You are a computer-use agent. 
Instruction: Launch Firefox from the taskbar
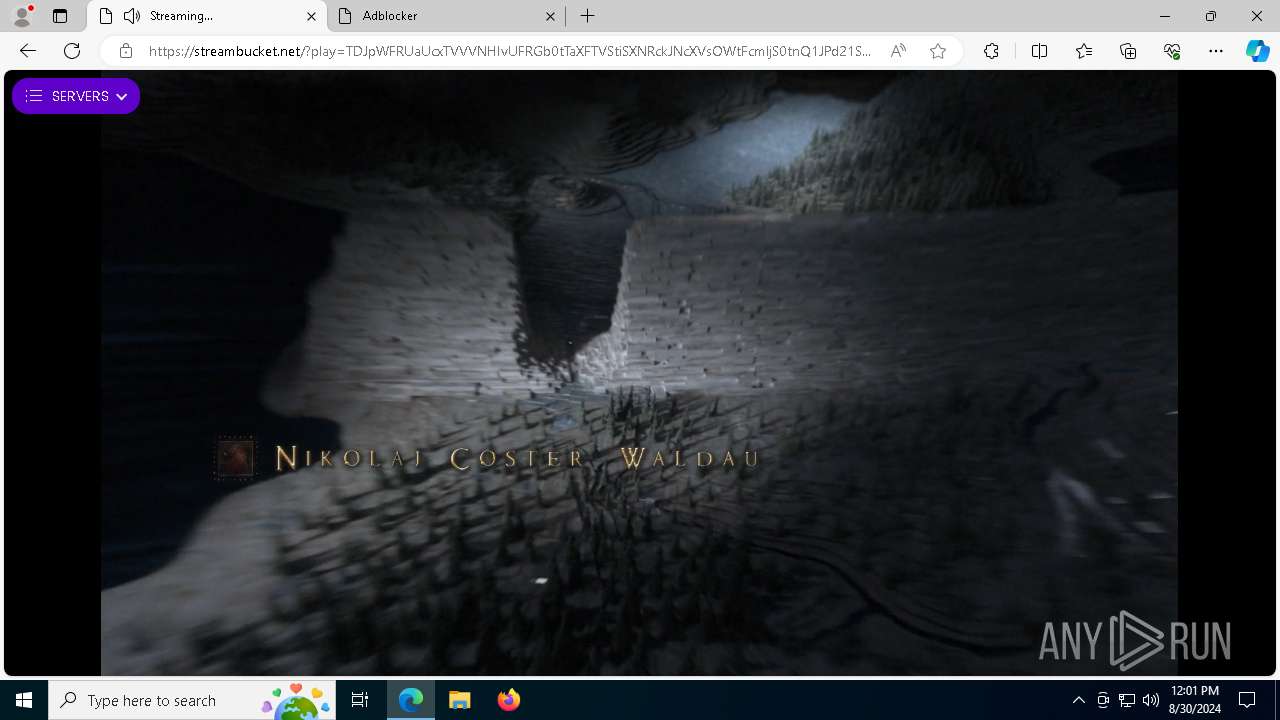(x=508, y=700)
